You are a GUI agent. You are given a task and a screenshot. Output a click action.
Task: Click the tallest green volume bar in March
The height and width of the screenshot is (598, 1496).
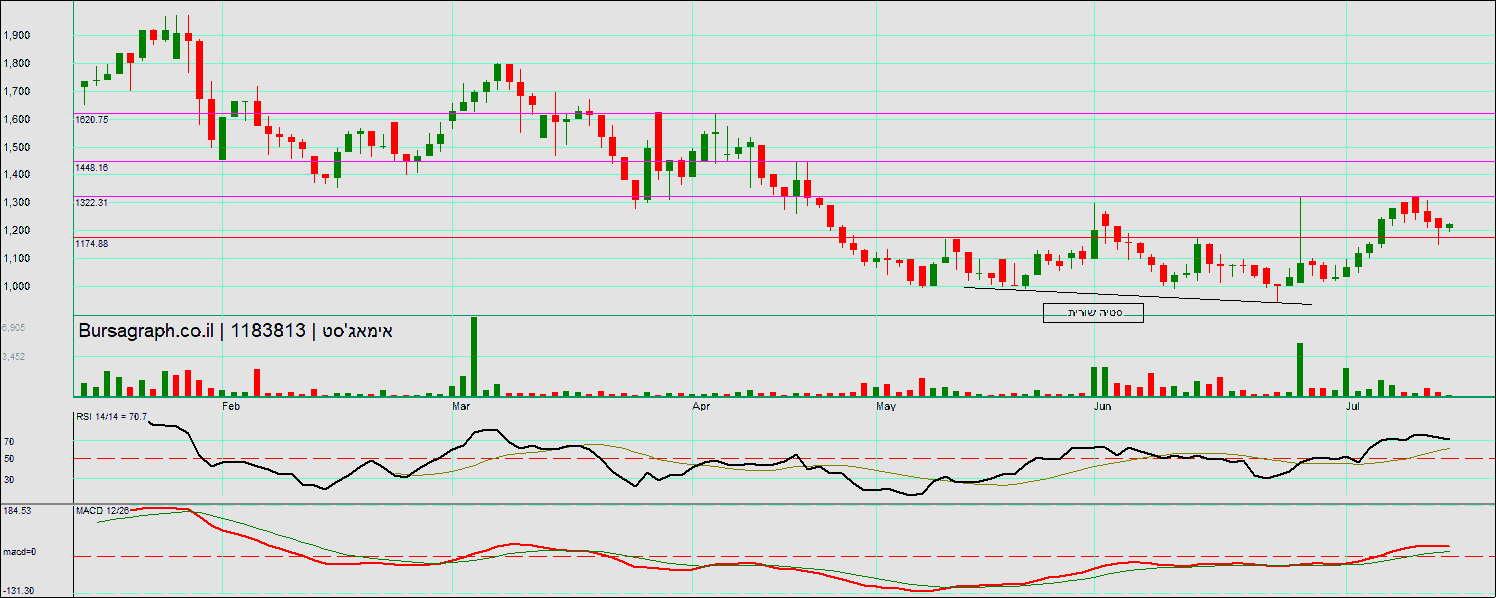pos(474,356)
